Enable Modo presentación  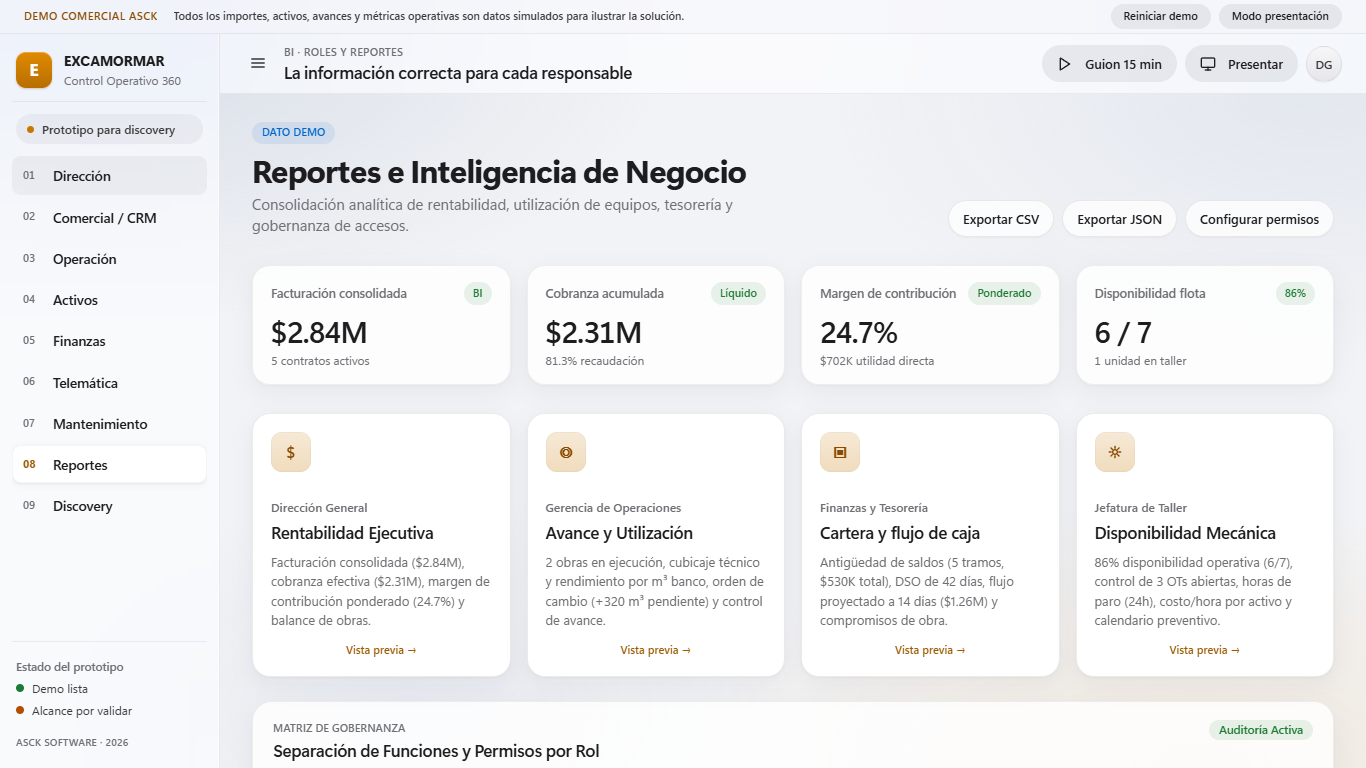1280,16
